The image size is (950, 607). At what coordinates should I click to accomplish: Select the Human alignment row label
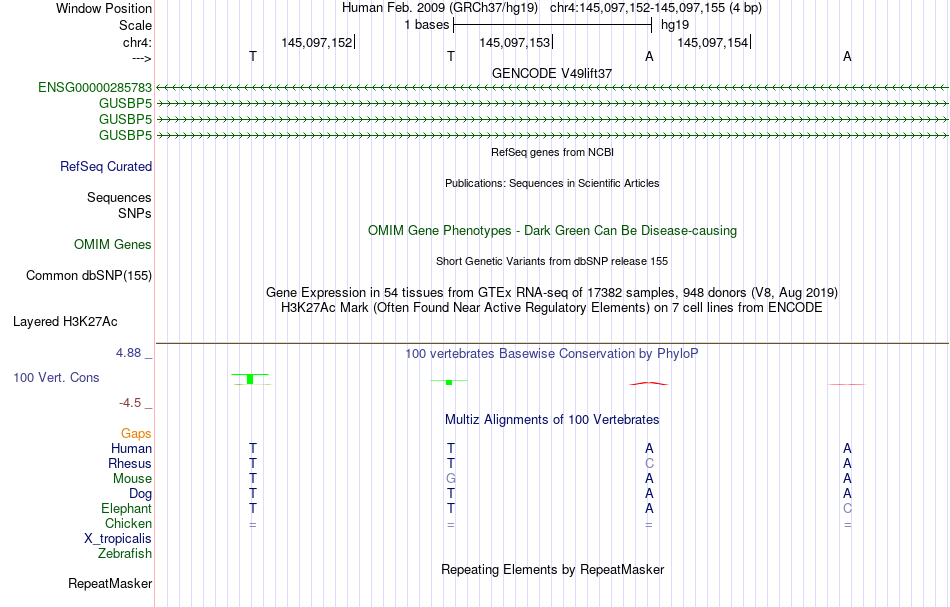131,448
